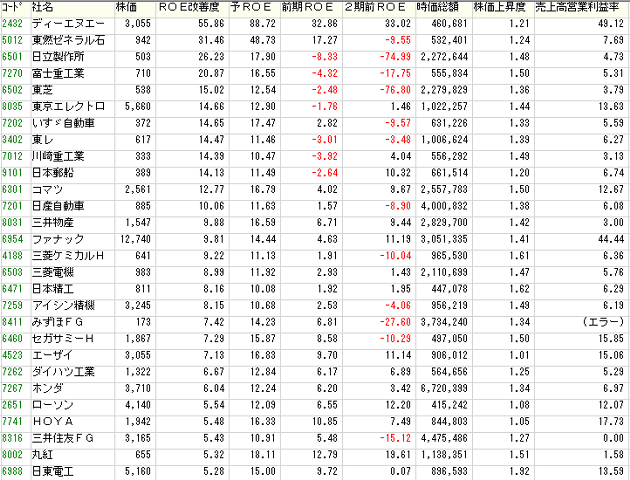The image size is (630, 480).
Task: Open stock code 7201 link
Action: click(x=12, y=206)
